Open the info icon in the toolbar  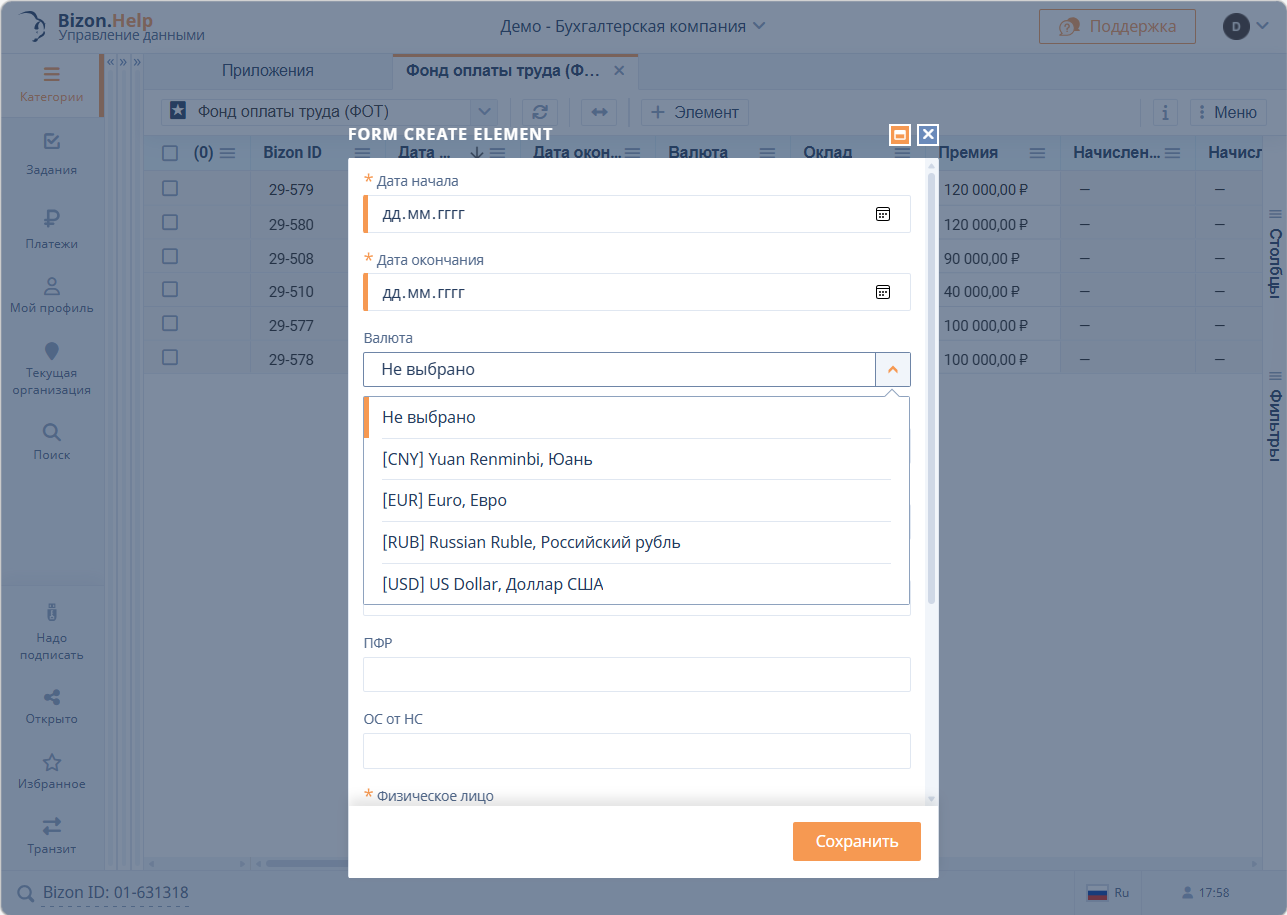(x=1165, y=112)
